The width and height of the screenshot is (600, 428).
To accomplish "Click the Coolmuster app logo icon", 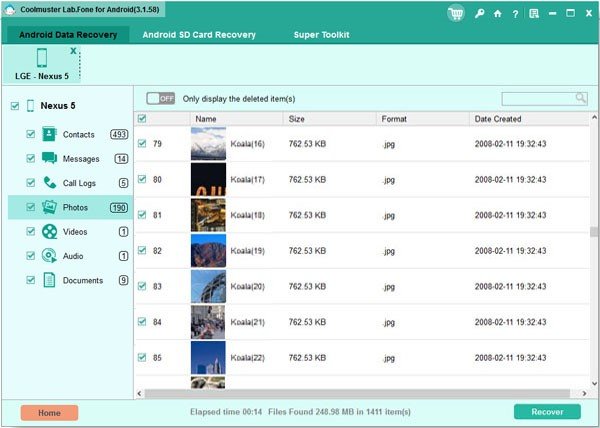I will [x=8, y=10].
